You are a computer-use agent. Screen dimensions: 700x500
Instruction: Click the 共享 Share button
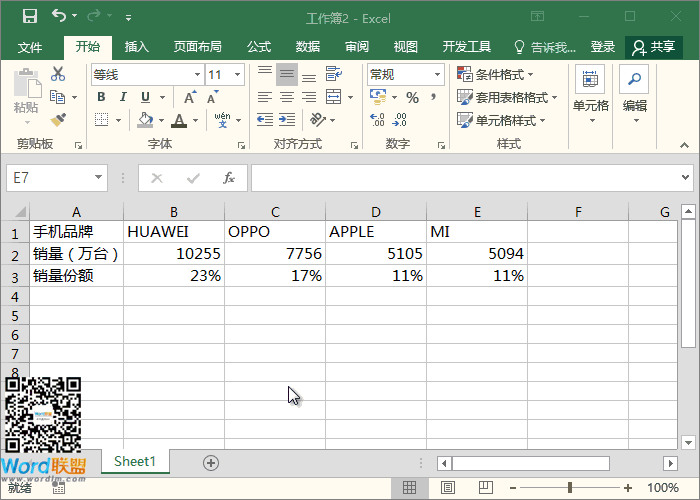654,47
